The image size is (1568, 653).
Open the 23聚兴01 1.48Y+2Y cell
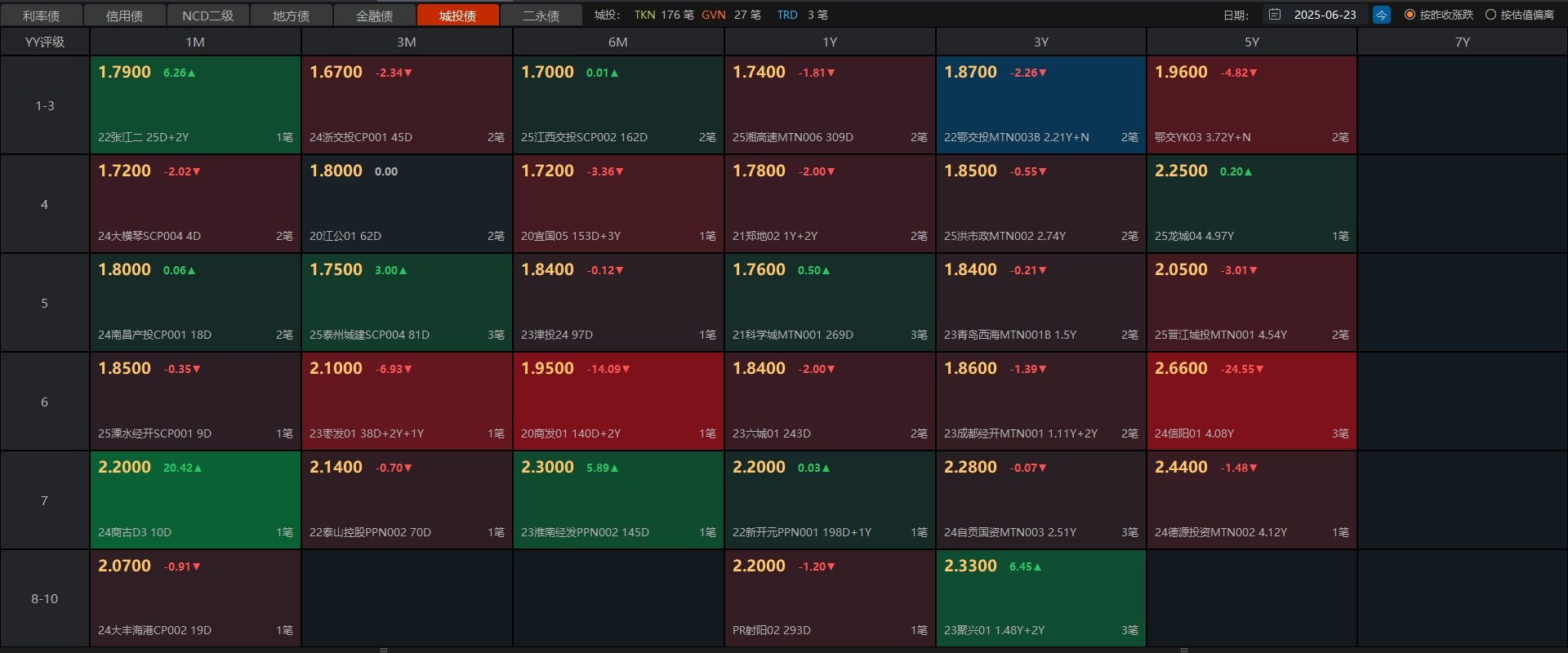coord(1041,598)
